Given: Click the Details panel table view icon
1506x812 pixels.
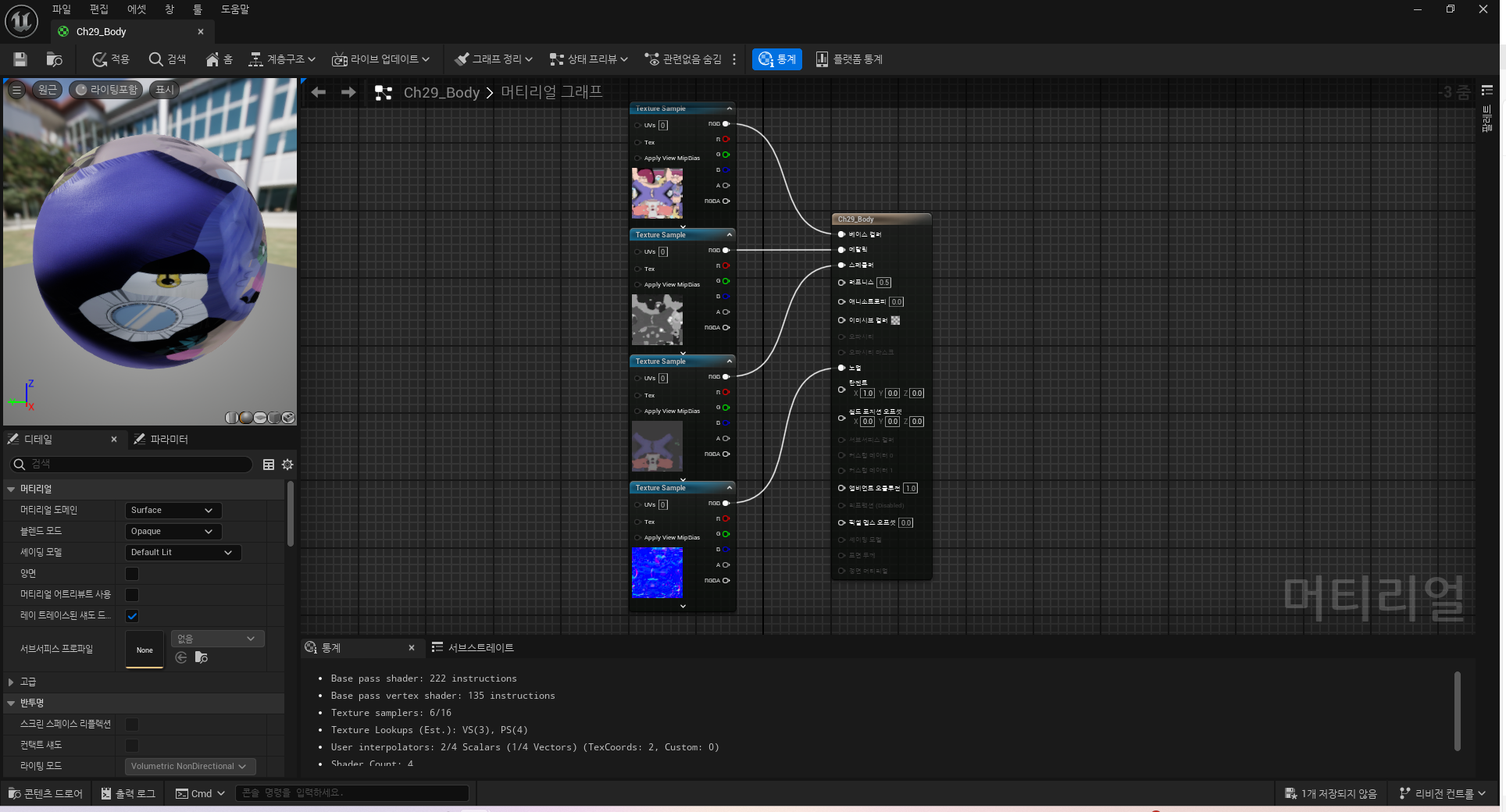Looking at the screenshot, I should click(x=269, y=465).
